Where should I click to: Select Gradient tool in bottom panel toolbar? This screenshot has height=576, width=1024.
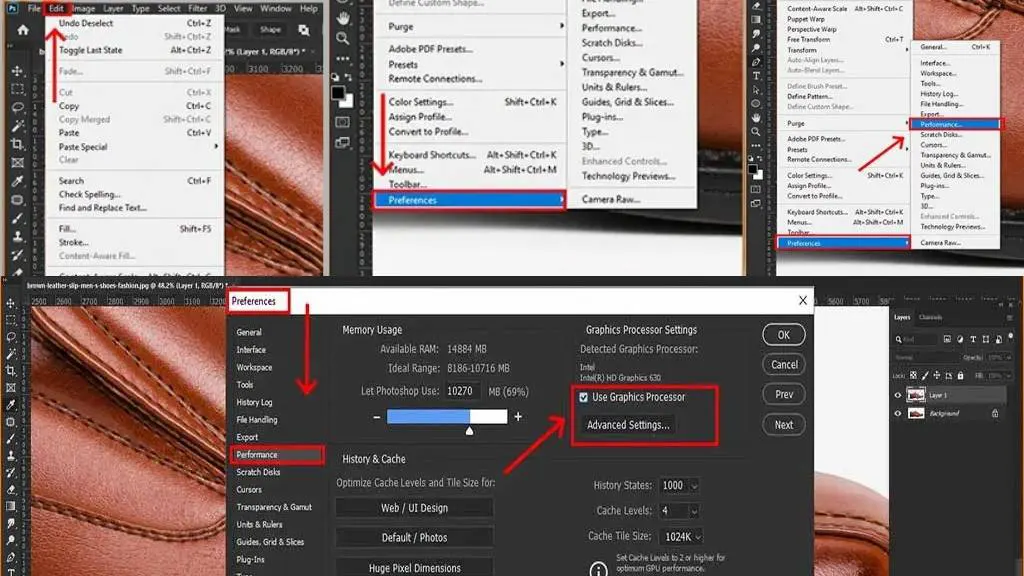[x=11, y=506]
